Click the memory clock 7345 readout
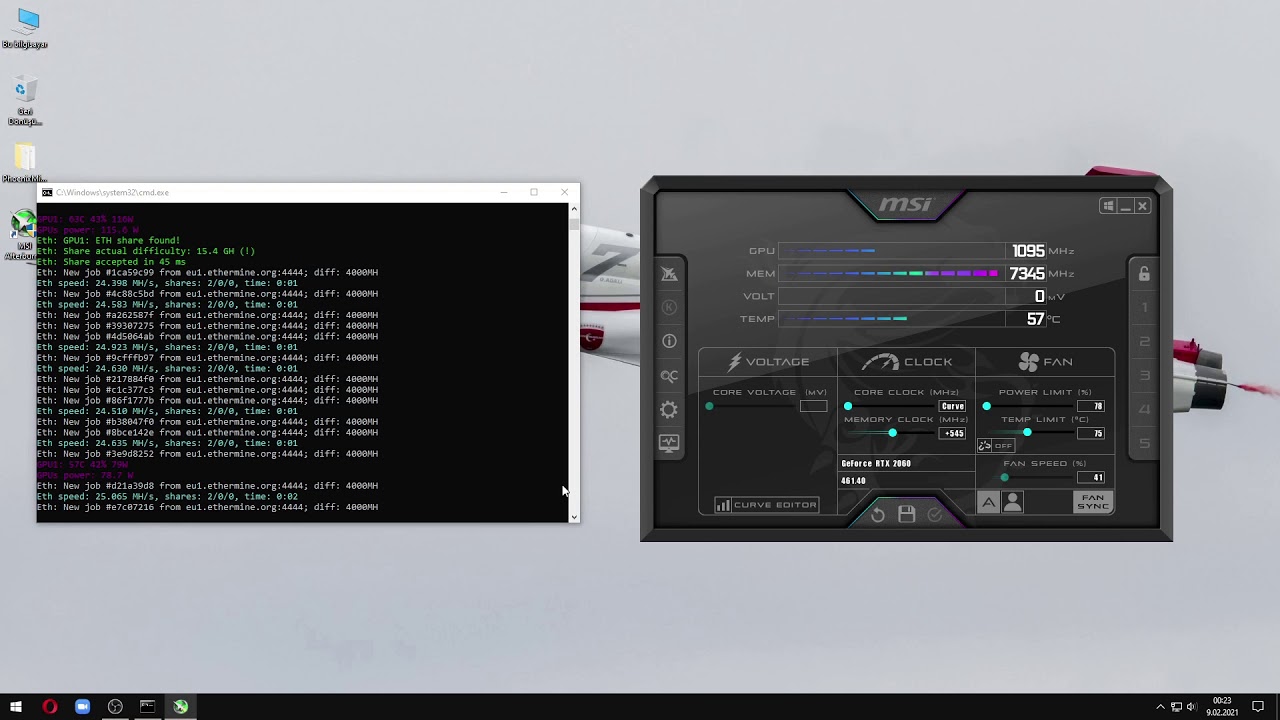Screen dimensions: 1280x720 (1027, 273)
